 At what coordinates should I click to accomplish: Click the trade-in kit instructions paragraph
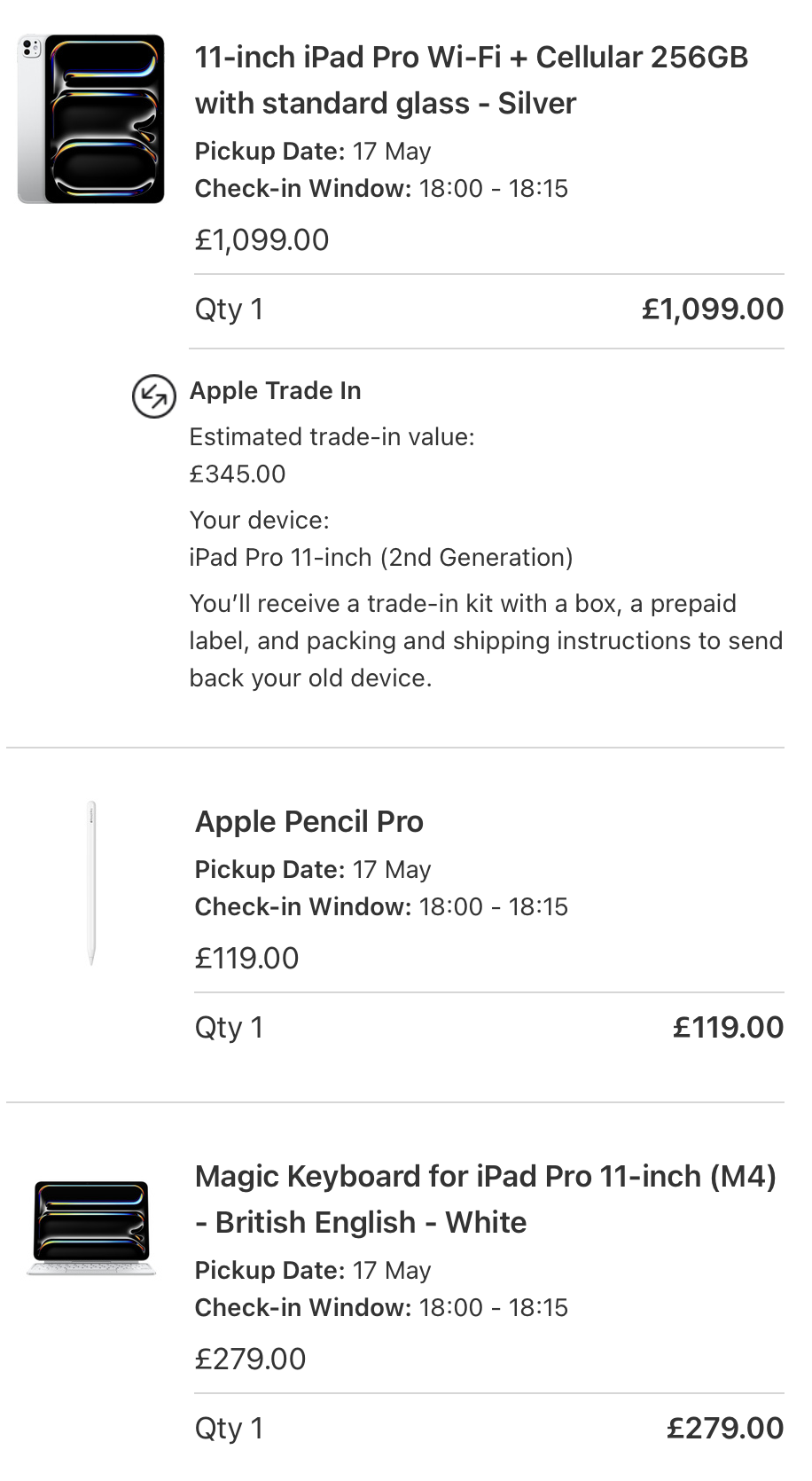[x=486, y=640]
